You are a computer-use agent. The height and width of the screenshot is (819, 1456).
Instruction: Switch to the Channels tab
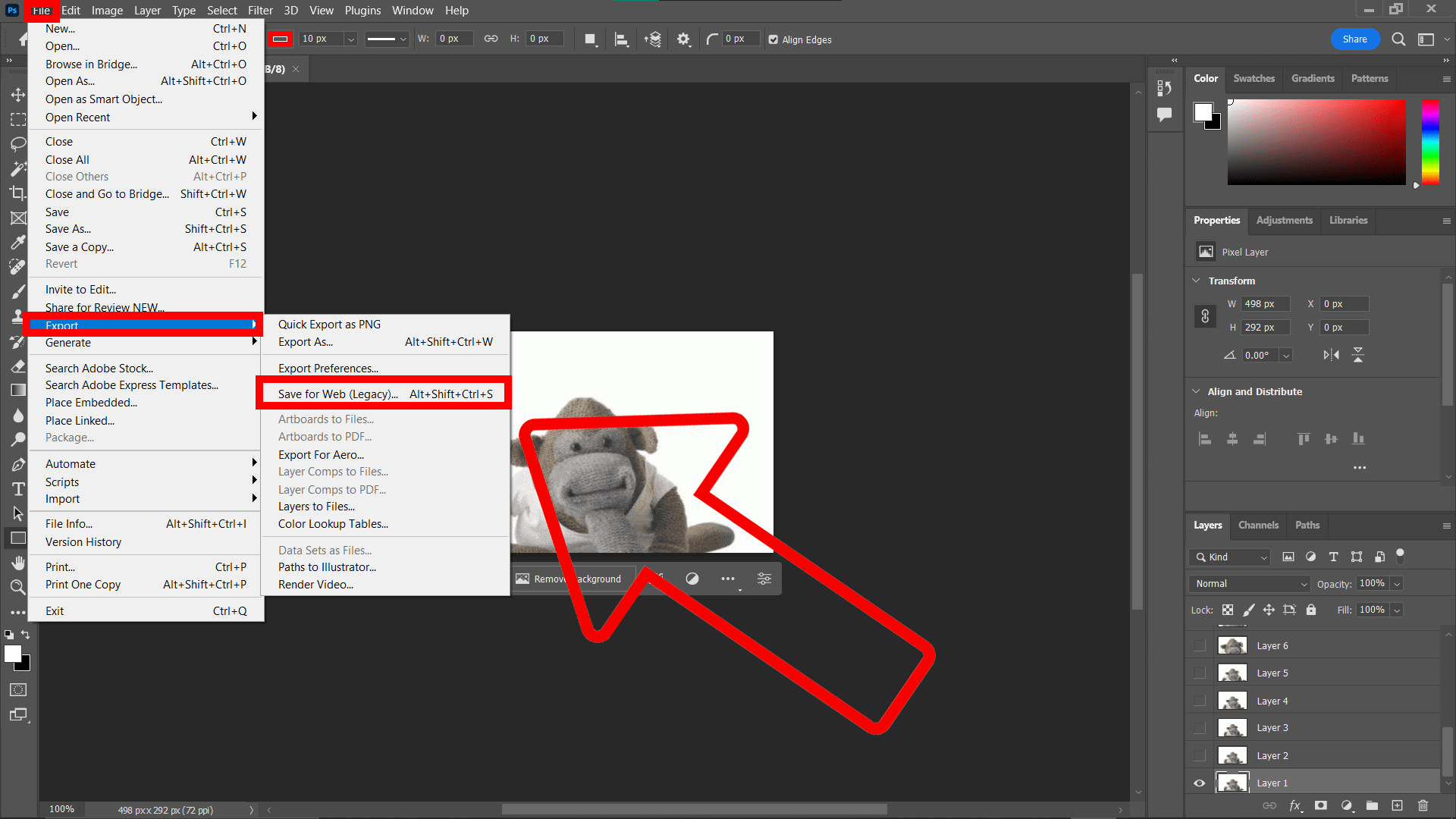click(1258, 525)
